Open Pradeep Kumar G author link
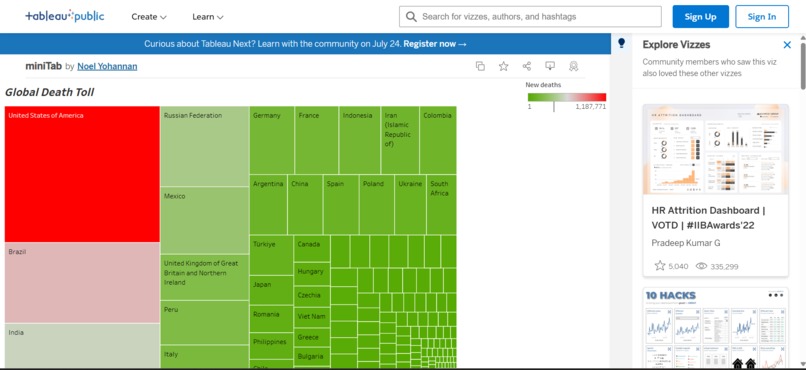Image resolution: width=806 pixels, height=370 pixels. point(686,243)
